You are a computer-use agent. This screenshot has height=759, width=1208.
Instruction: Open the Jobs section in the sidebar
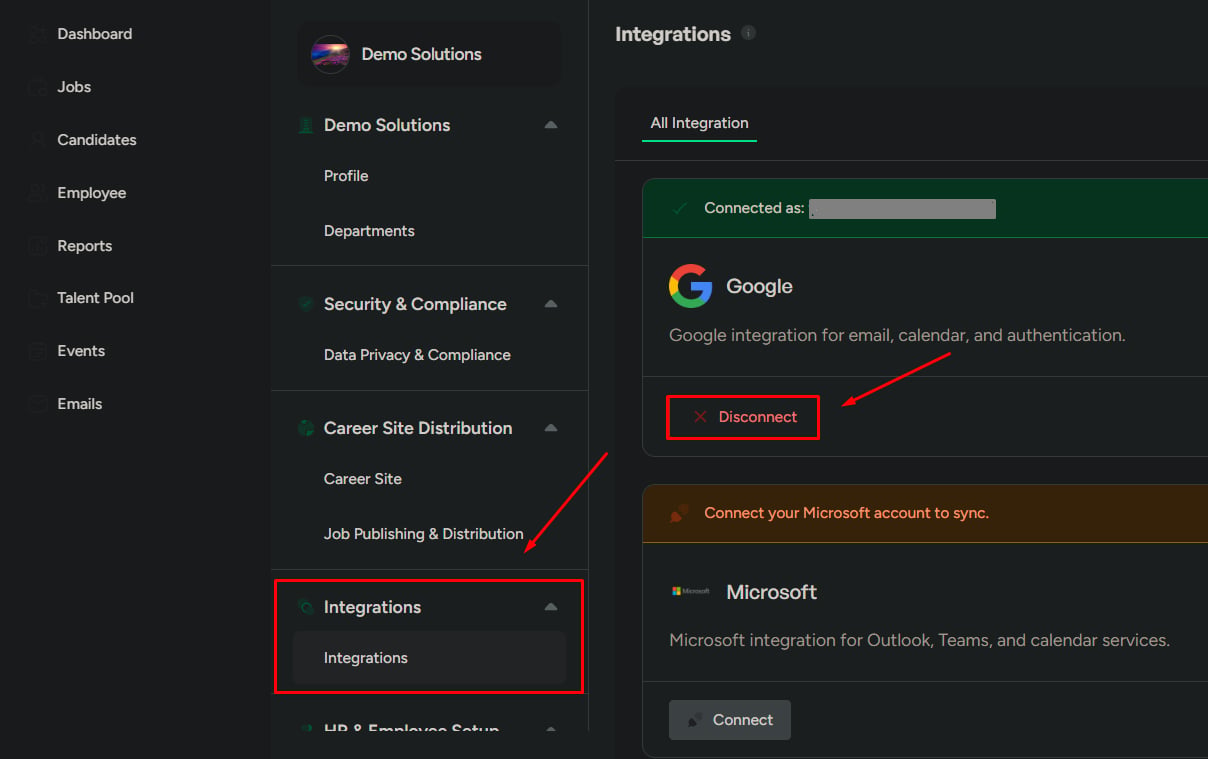74,87
